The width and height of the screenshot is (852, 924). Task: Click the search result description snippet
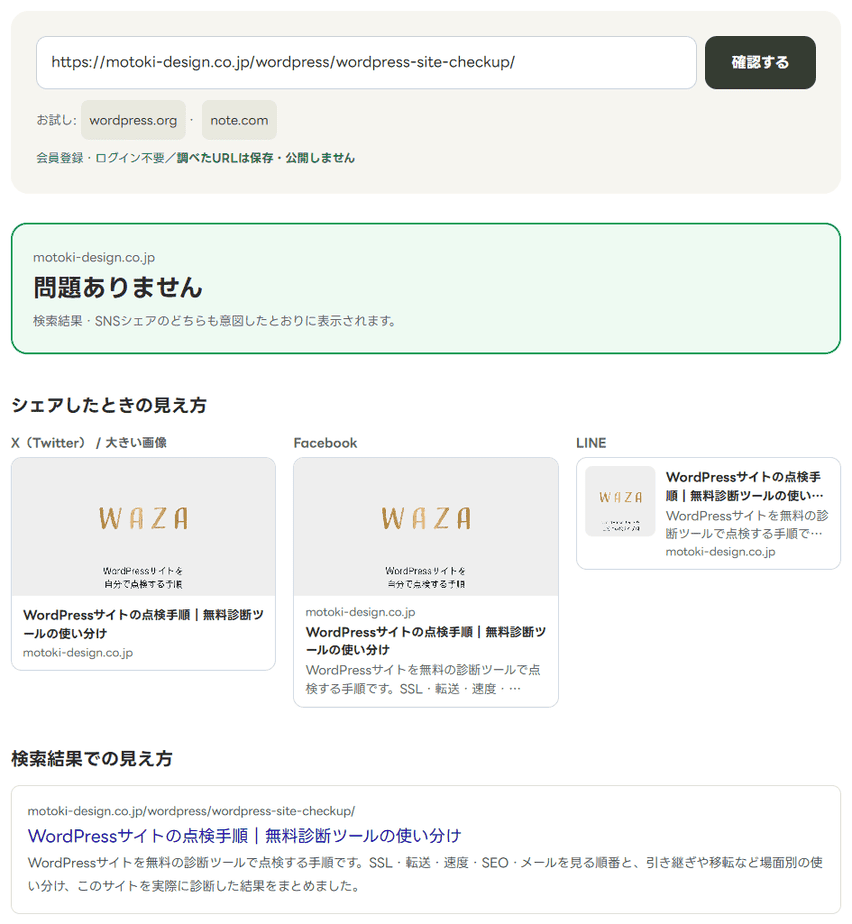pyautogui.click(x=425, y=874)
